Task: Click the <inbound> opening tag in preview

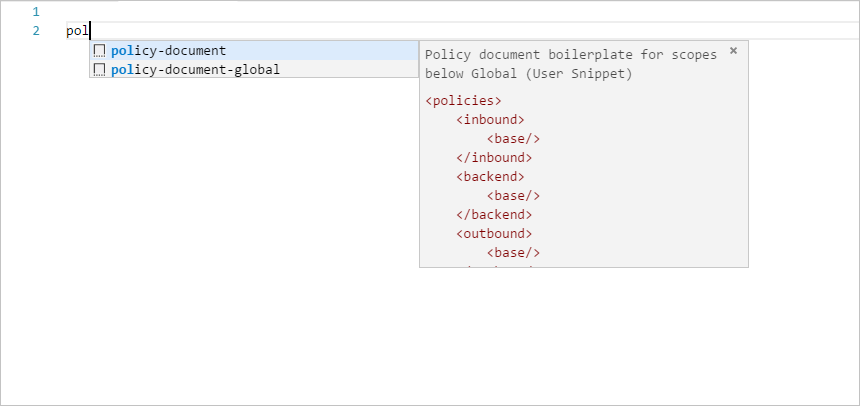Action: 490,120
